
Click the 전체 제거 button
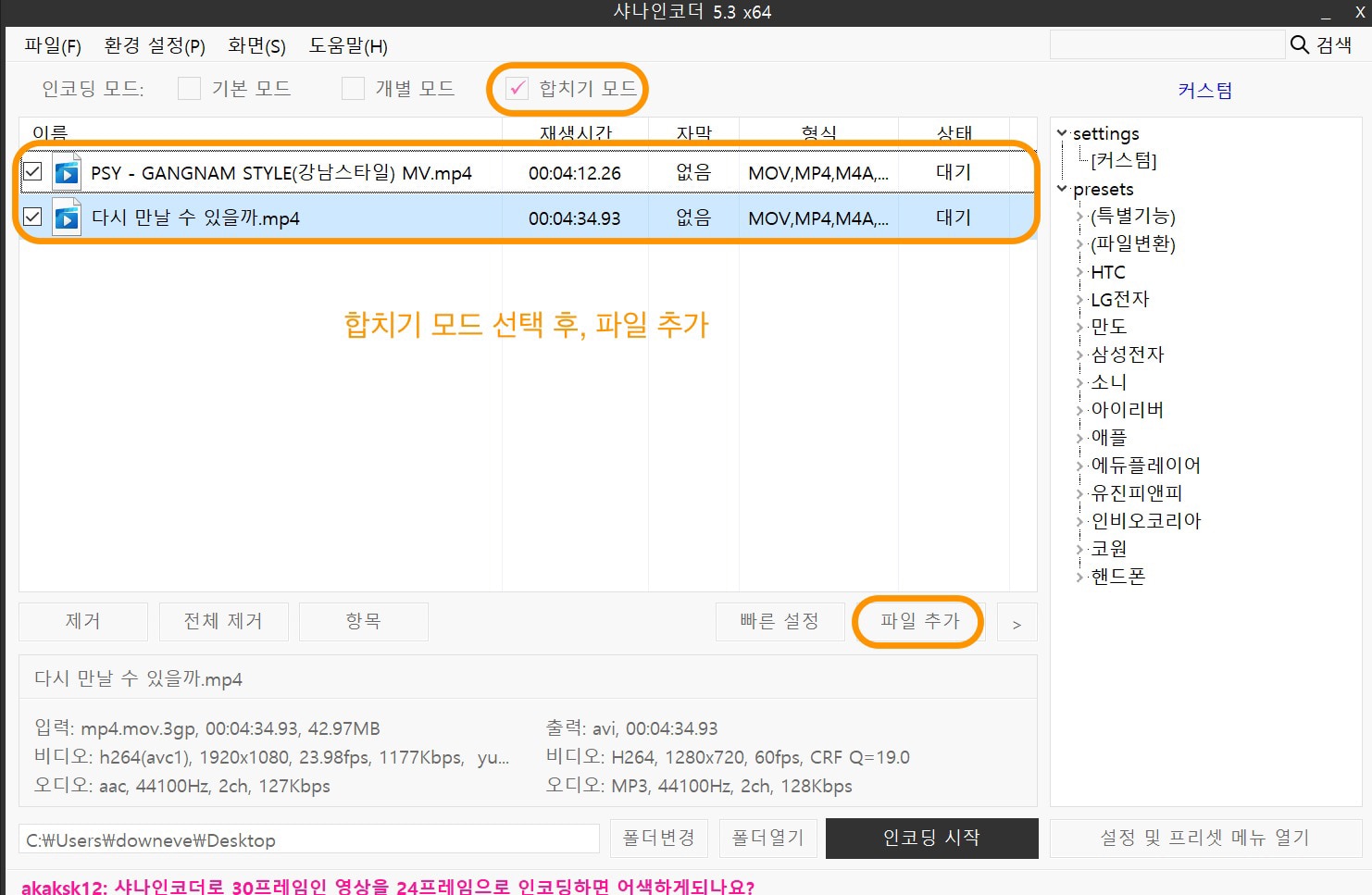(223, 621)
